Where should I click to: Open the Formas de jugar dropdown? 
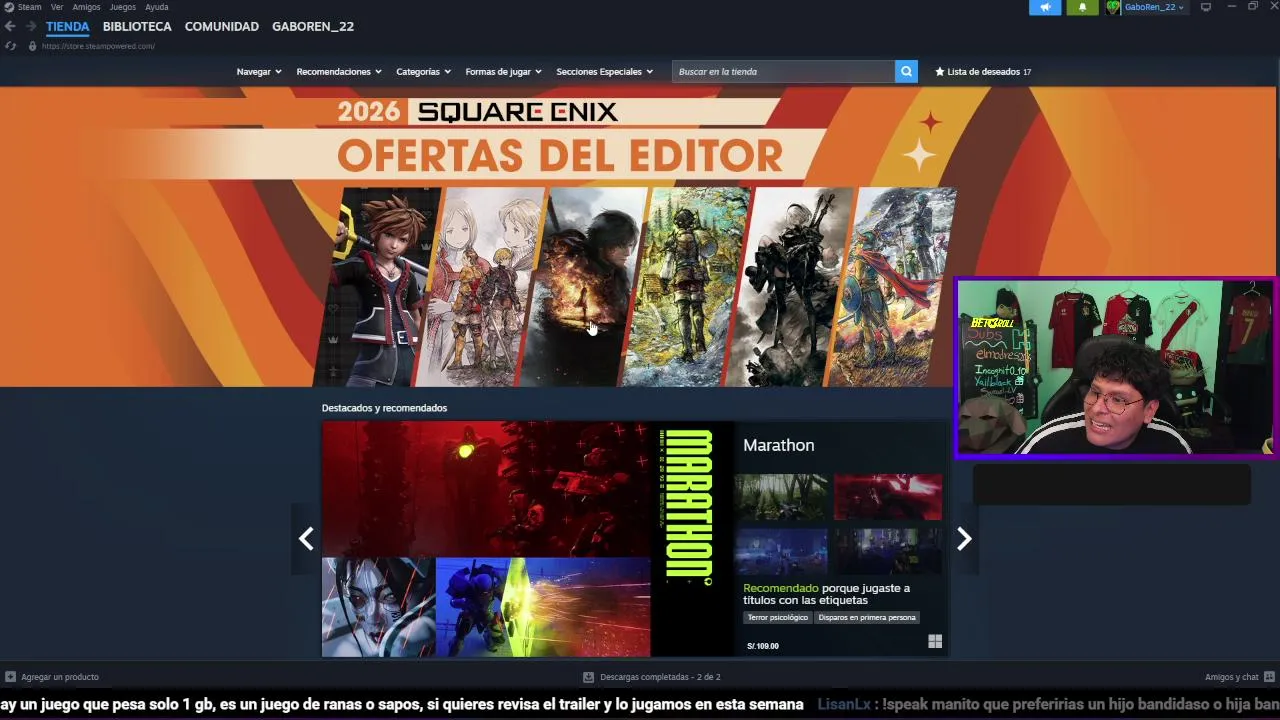[x=503, y=71]
